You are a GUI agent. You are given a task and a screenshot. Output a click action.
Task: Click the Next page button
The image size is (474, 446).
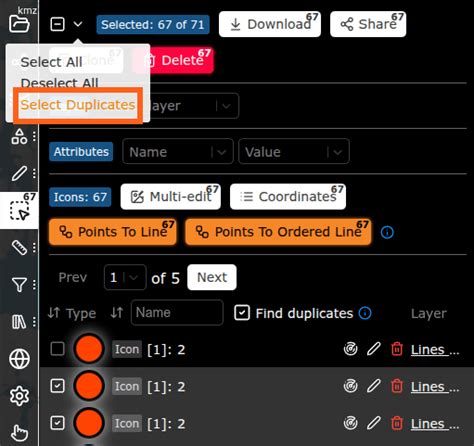(212, 277)
